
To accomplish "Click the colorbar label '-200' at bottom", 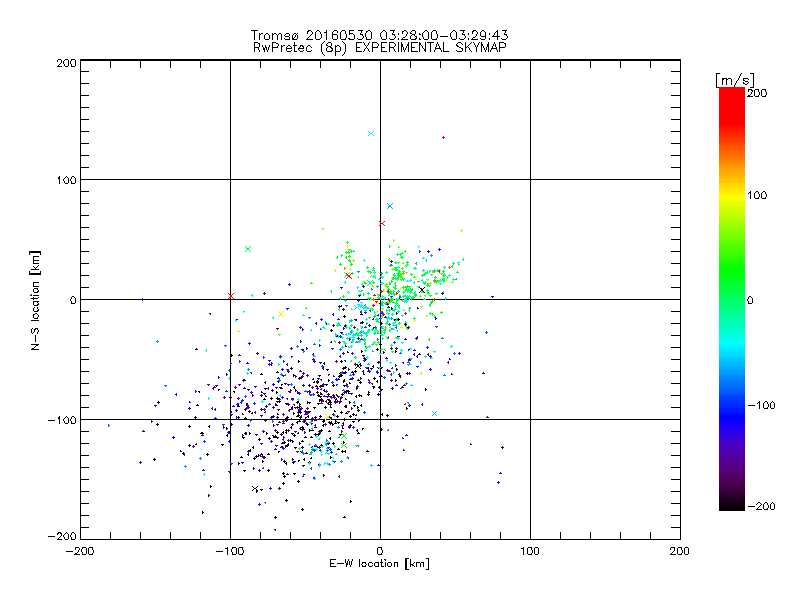I will click(x=761, y=506).
